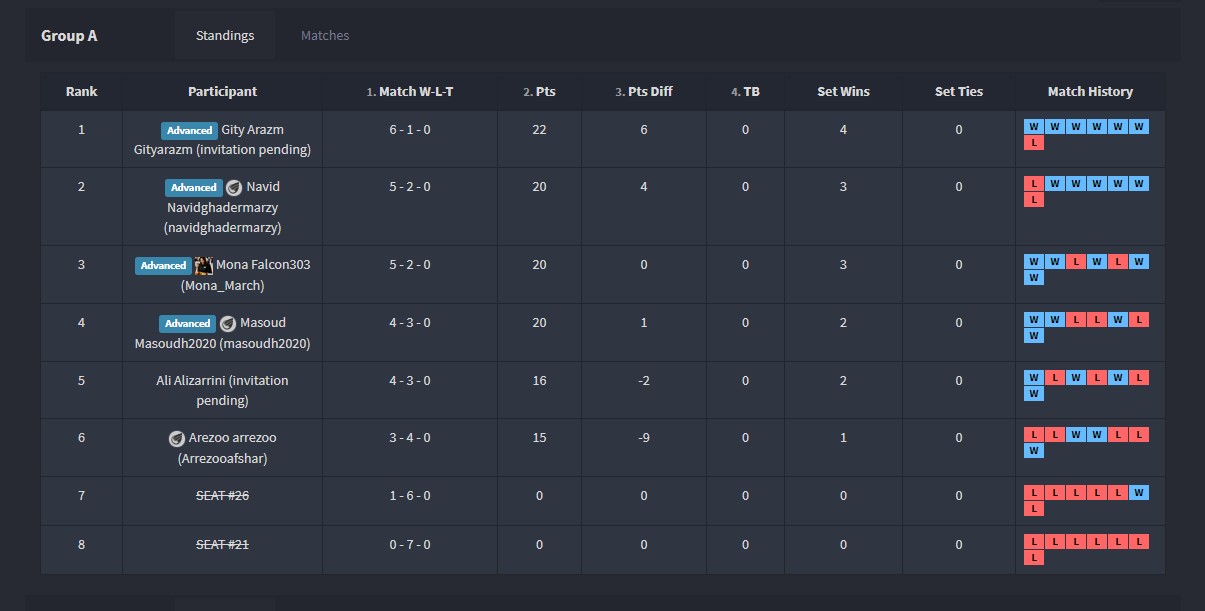
Task: Click the Advanced badge beside Mona Falcon303
Action: tap(163, 265)
